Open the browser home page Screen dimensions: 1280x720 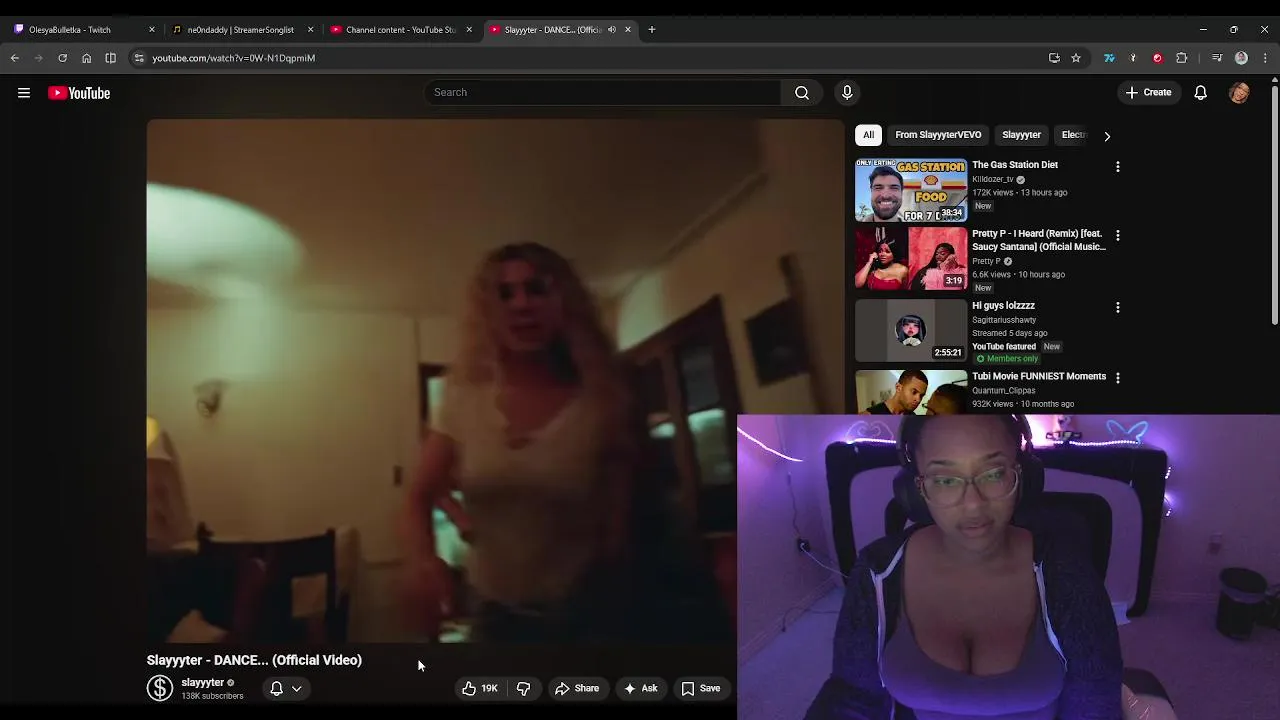point(86,58)
